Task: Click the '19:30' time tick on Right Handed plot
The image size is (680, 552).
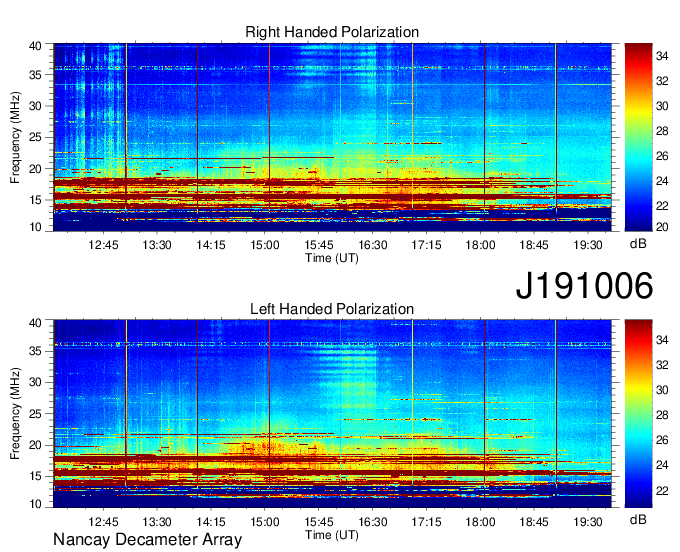Action: click(588, 245)
